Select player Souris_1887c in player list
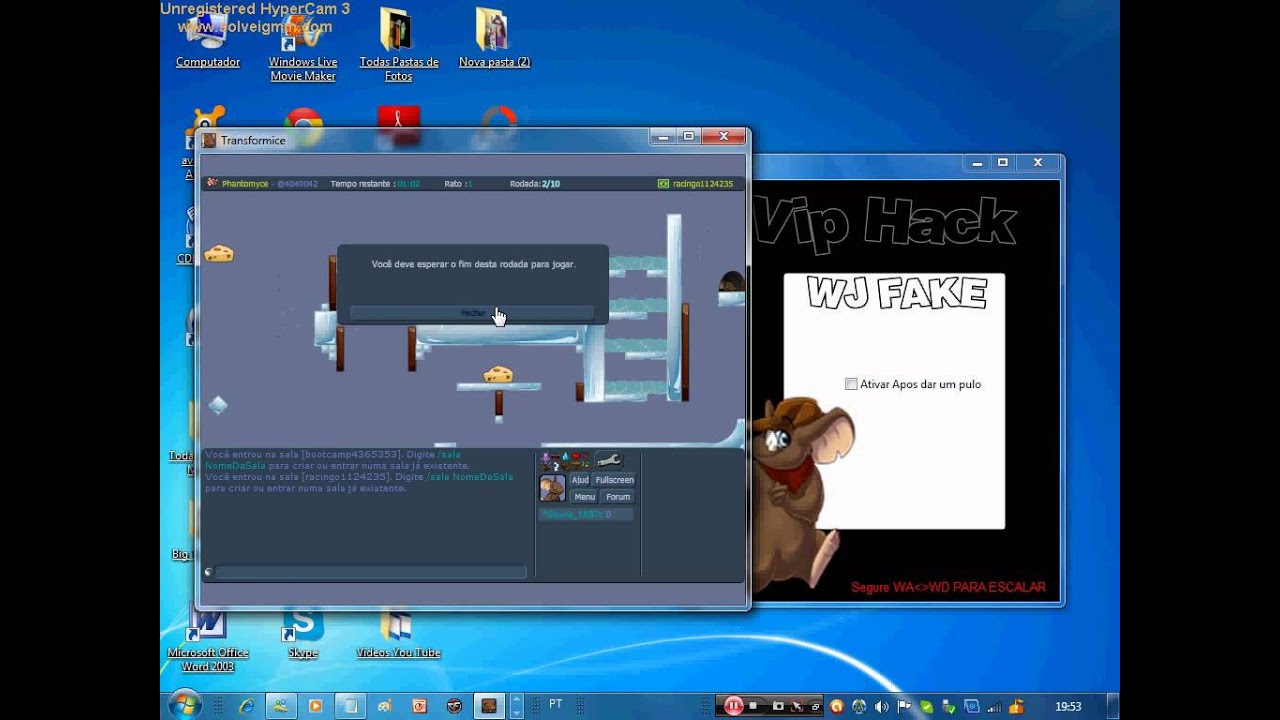The width and height of the screenshot is (1280, 720). pos(586,514)
